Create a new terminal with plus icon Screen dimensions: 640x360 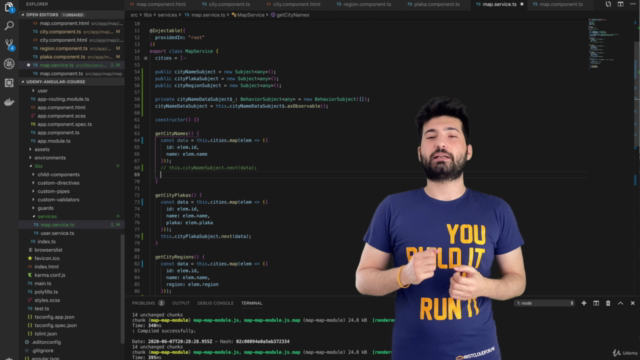584,303
